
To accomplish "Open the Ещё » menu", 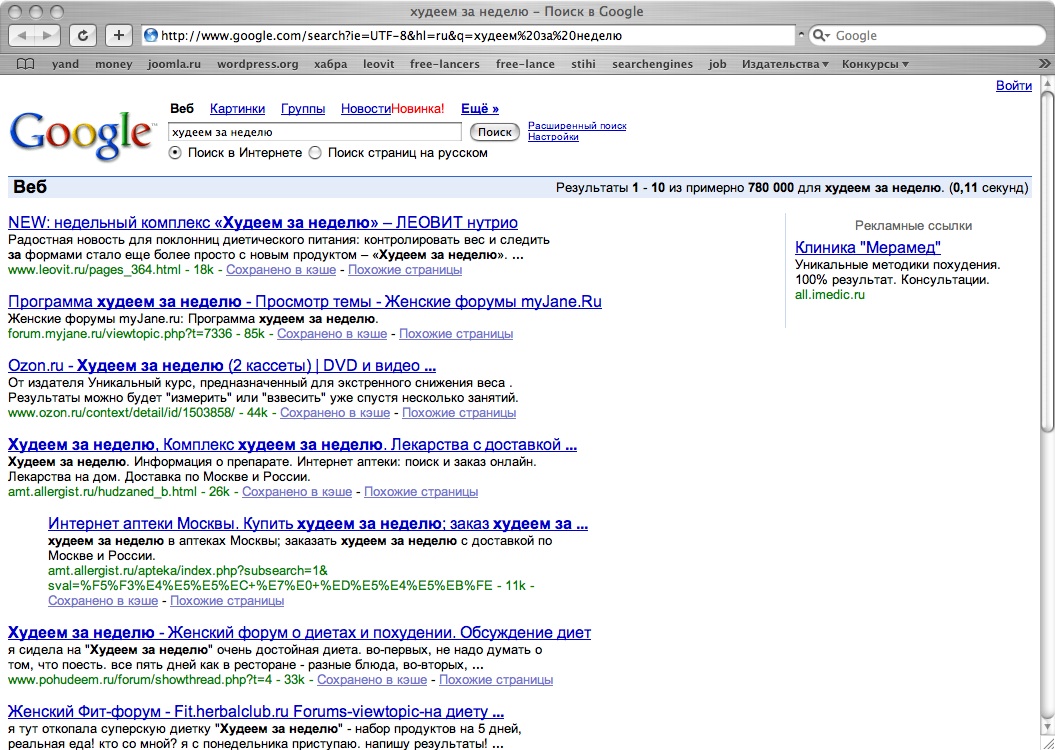I will [x=480, y=108].
